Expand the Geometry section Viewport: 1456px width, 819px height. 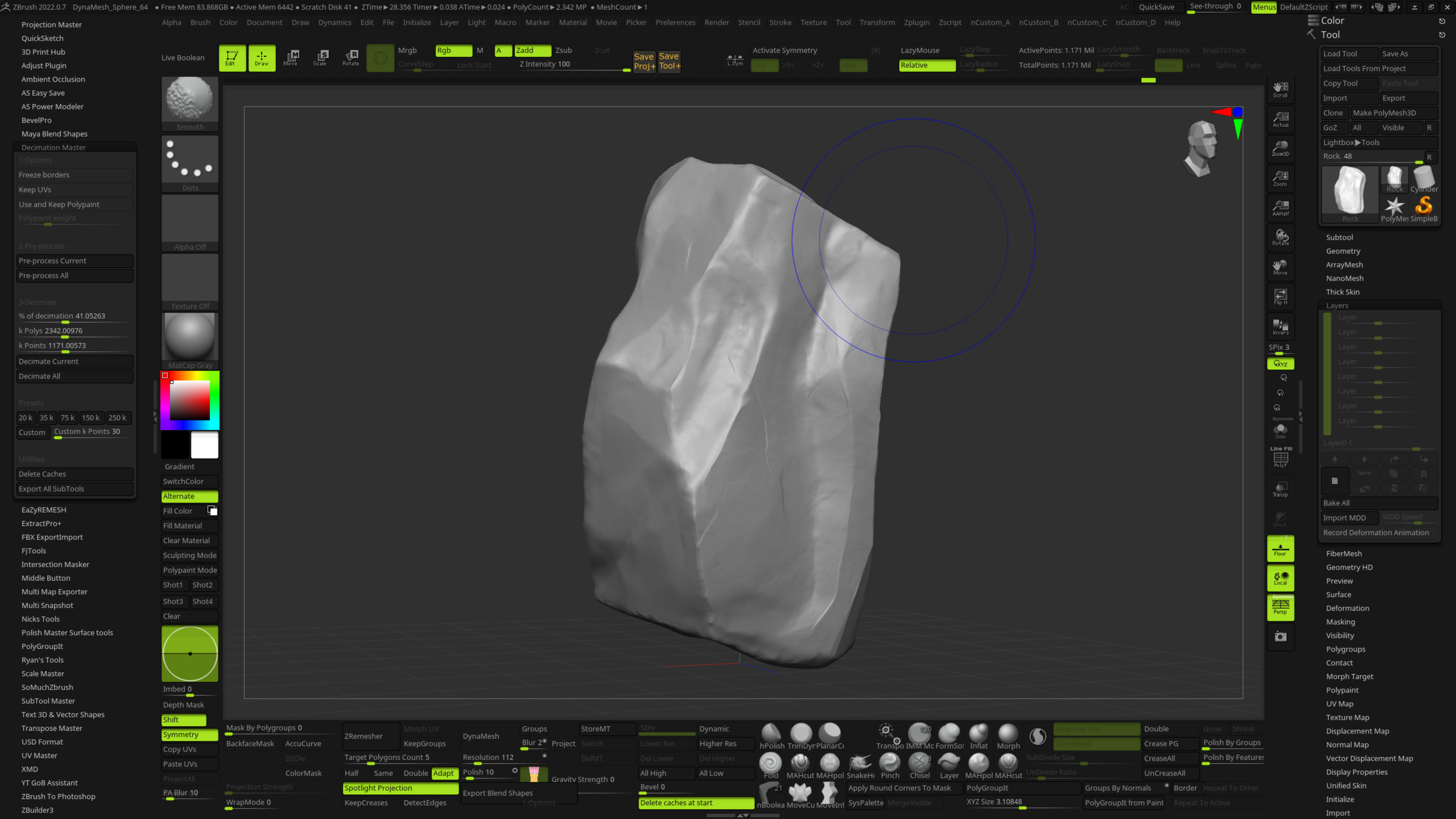pyautogui.click(x=1343, y=251)
